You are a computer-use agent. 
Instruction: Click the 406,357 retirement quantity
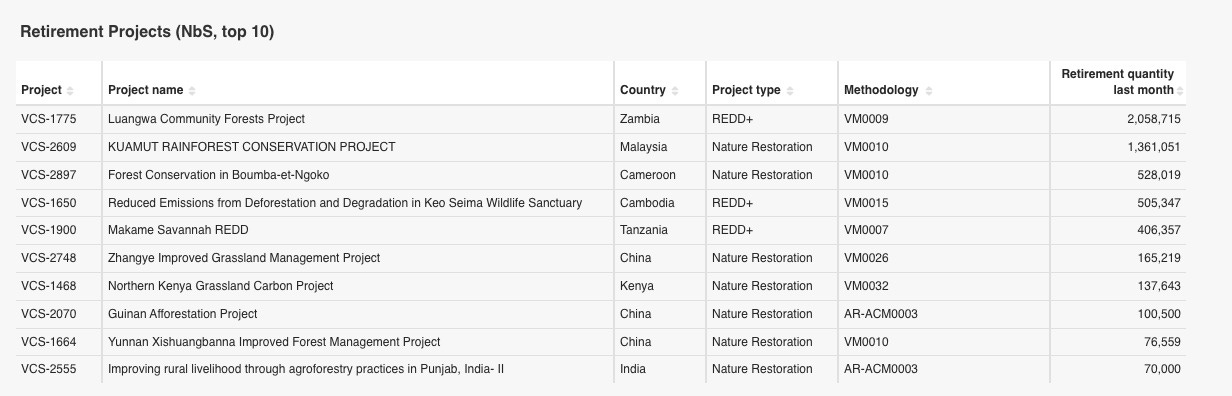point(1160,230)
